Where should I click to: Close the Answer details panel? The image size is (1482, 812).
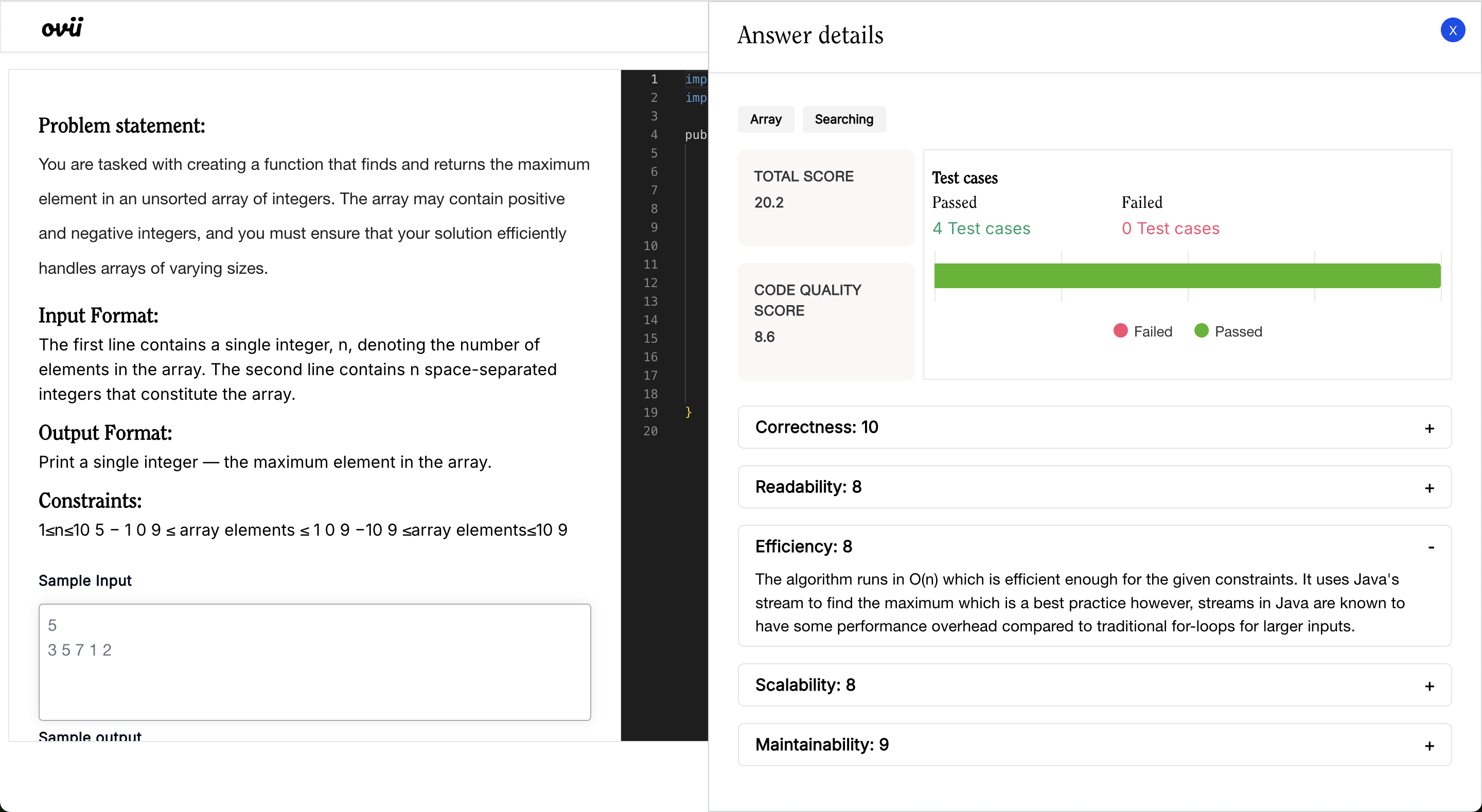coord(1452,30)
